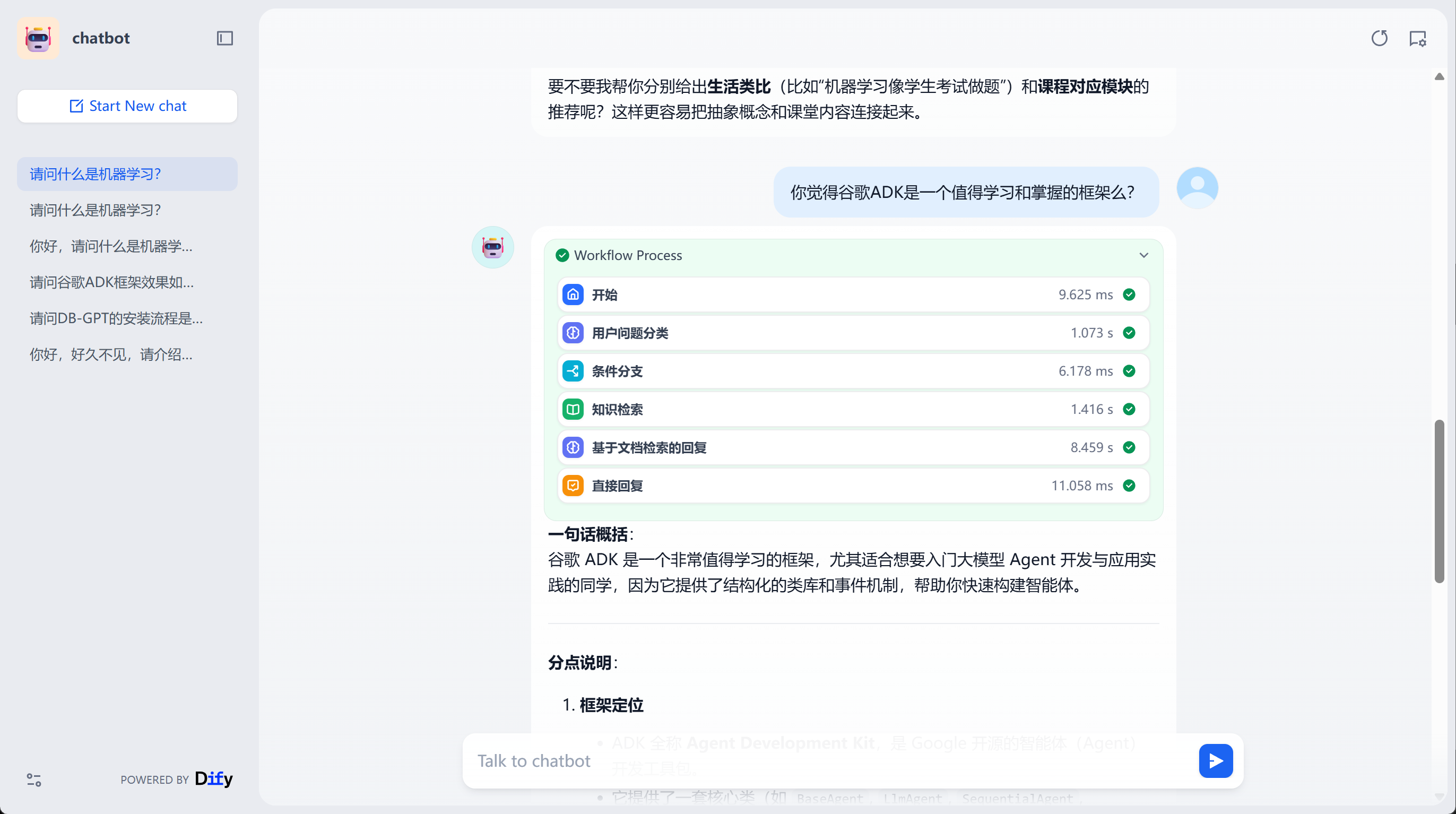Click the success check on 条件分支 row
The width and height of the screenshot is (1456, 814).
pos(1129,371)
